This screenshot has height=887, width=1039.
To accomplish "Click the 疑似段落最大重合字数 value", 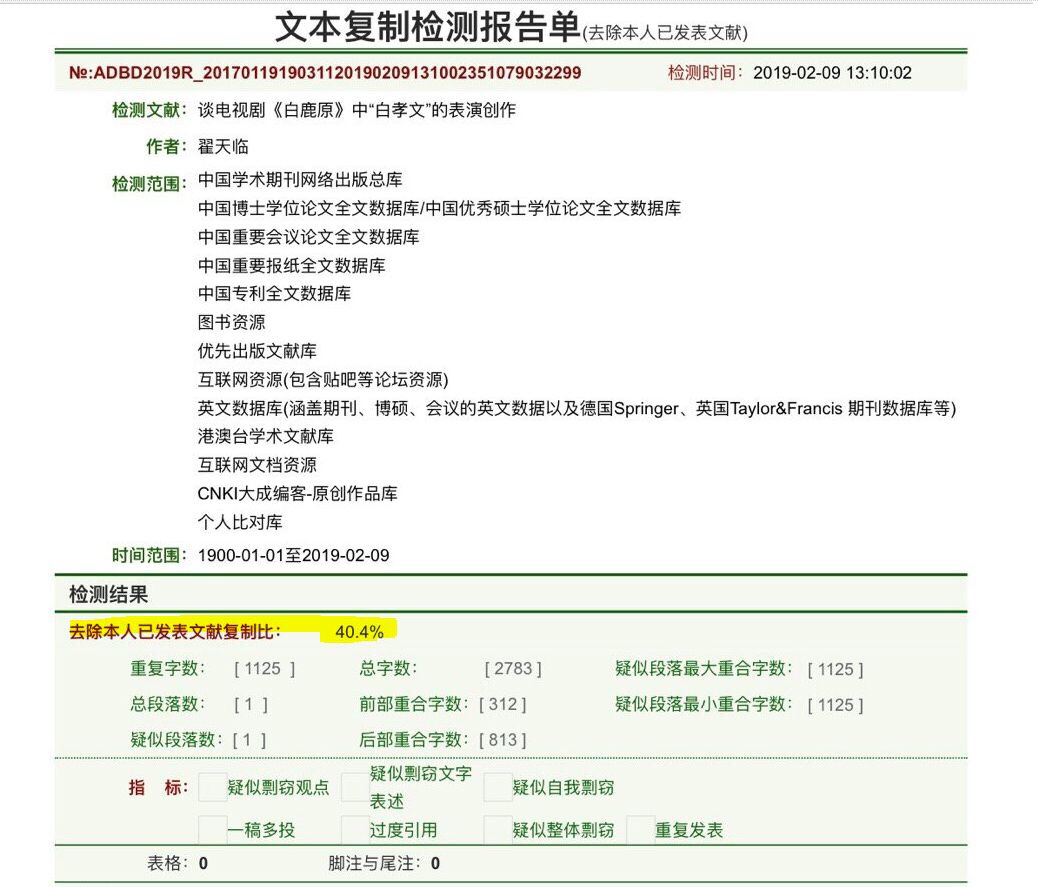I will coord(835,669).
